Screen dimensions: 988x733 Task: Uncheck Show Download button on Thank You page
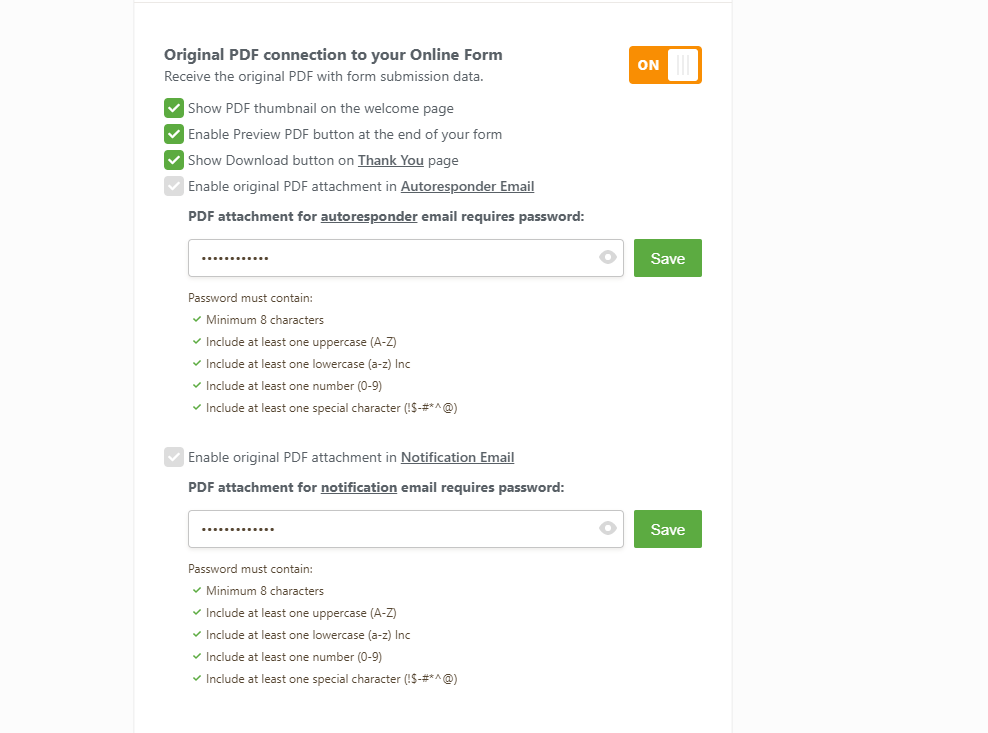[174, 160]
